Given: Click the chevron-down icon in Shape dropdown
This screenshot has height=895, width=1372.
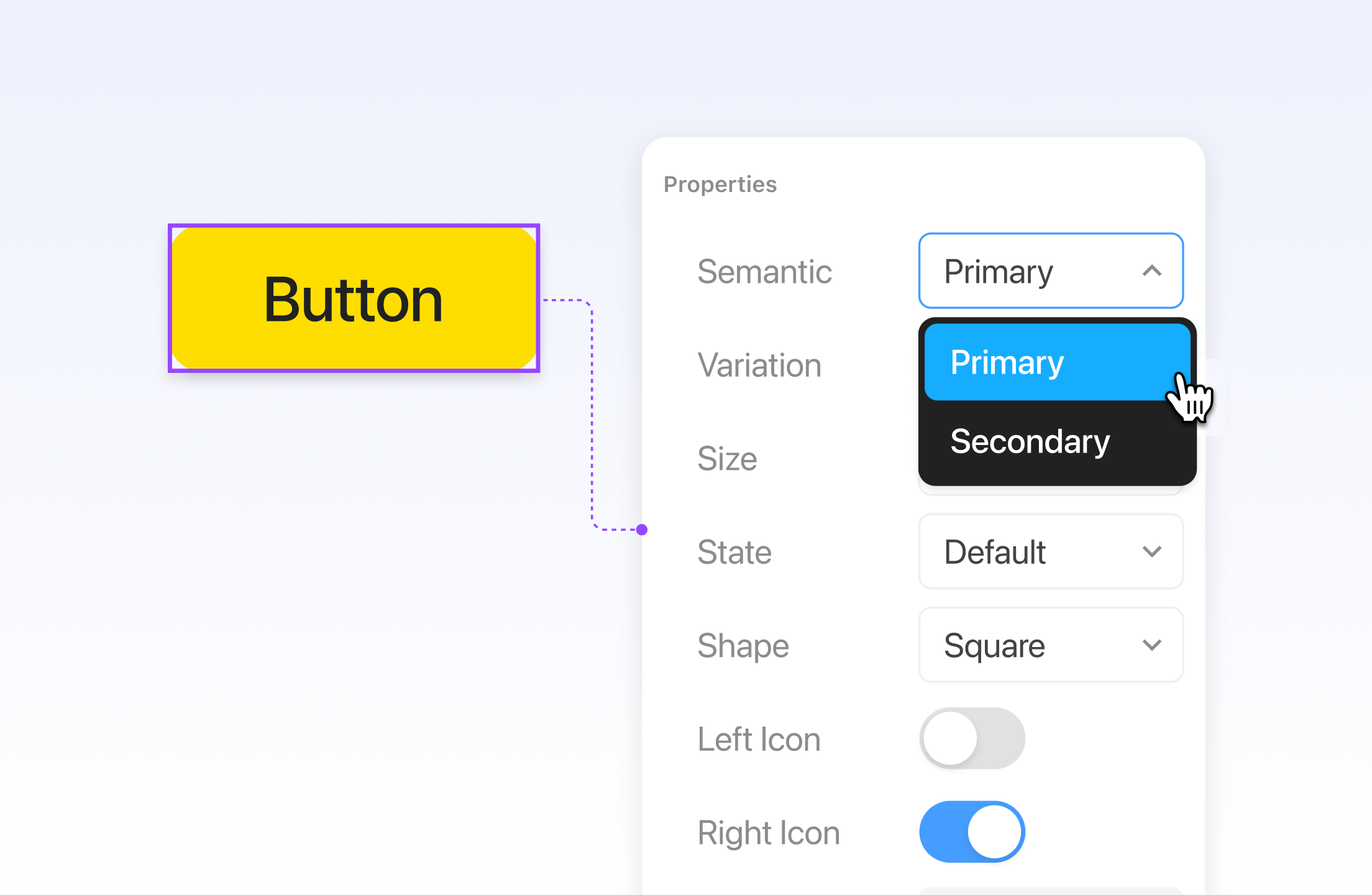Looking at the screenshot, I should (1151, 645).
